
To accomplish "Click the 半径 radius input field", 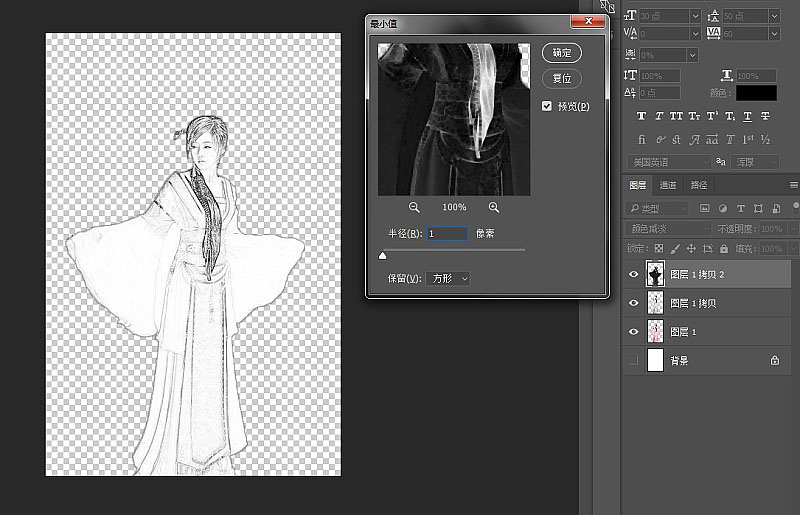I will pos(447,234).
